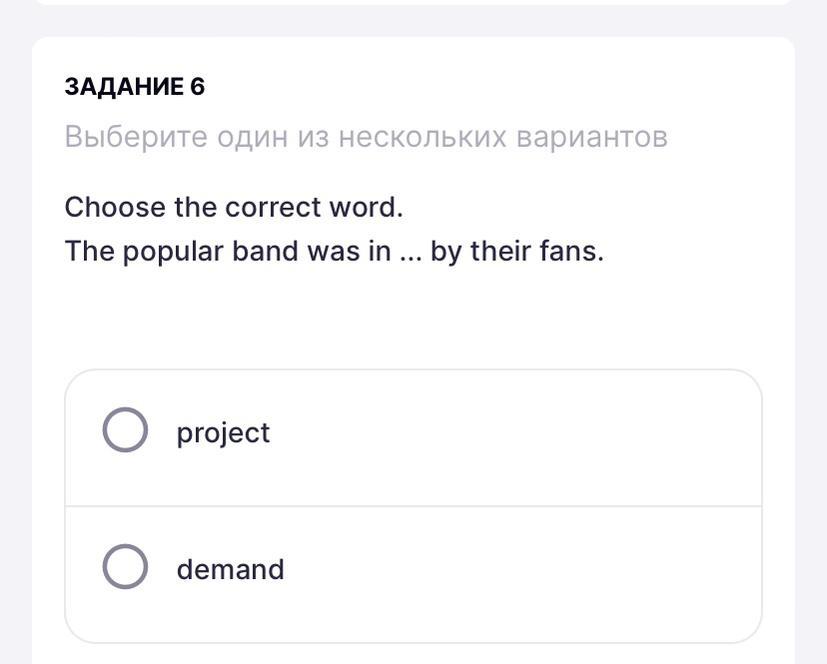The image size is (827, 664).
Task: Select the radio button next to project
Action: pyautogui.click(x=125, y=431)
